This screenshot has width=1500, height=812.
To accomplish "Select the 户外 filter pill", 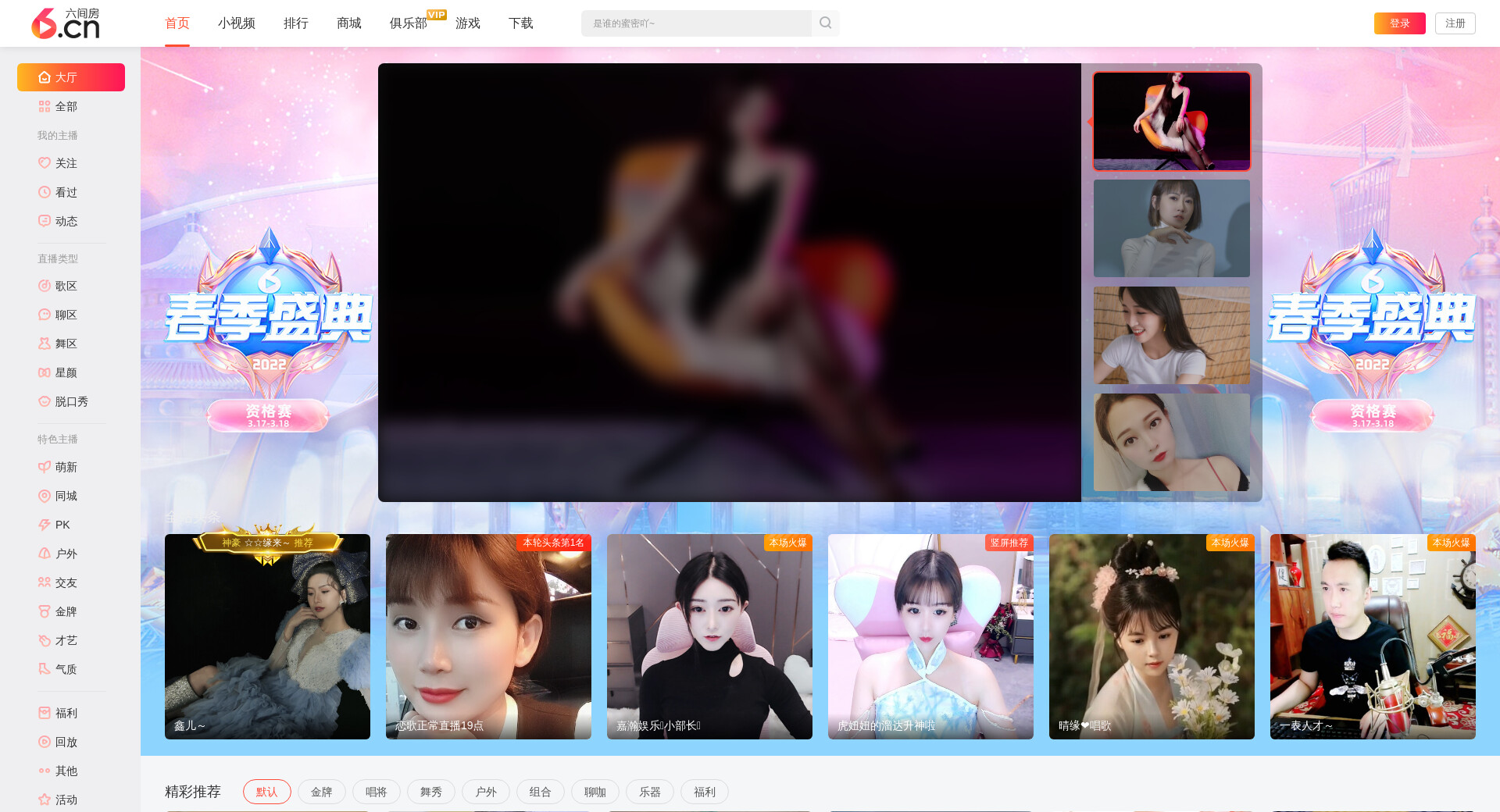I will click(x=485, y=792).
